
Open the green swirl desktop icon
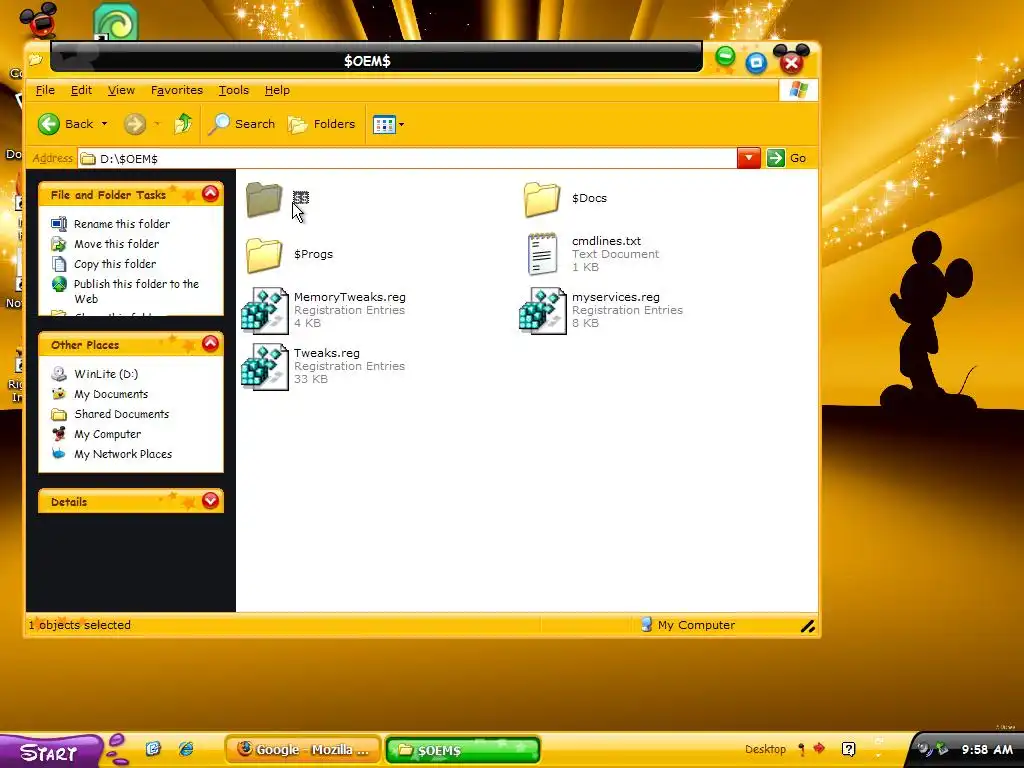pyautogui.click(x=116, y=22)
